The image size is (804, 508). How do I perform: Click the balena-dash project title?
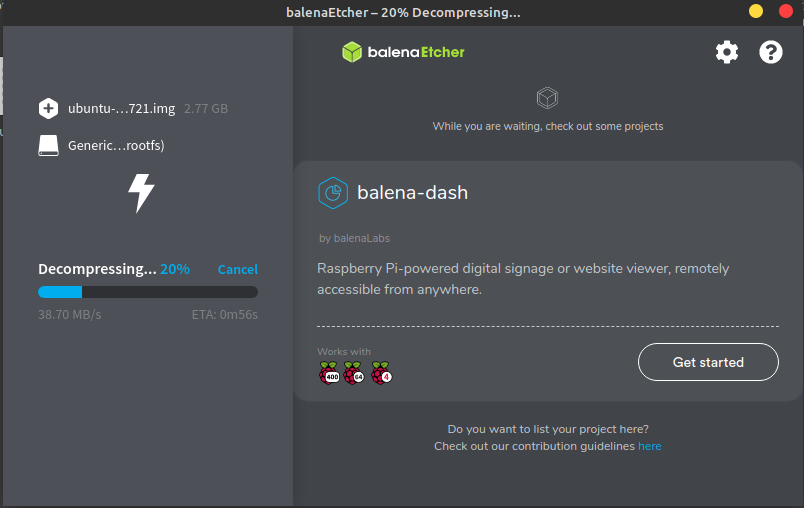point(412,193)
